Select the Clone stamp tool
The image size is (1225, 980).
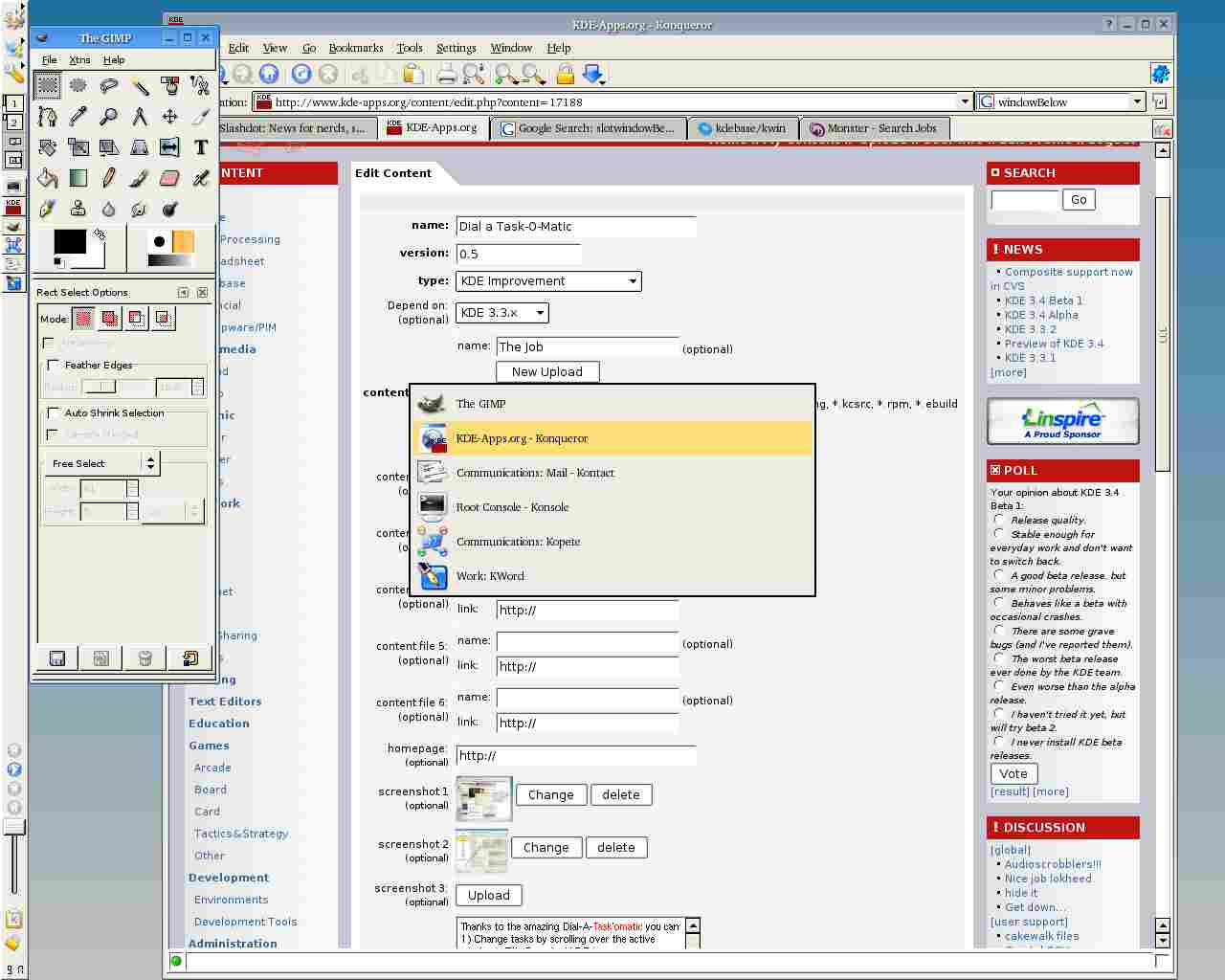(78, 209)
